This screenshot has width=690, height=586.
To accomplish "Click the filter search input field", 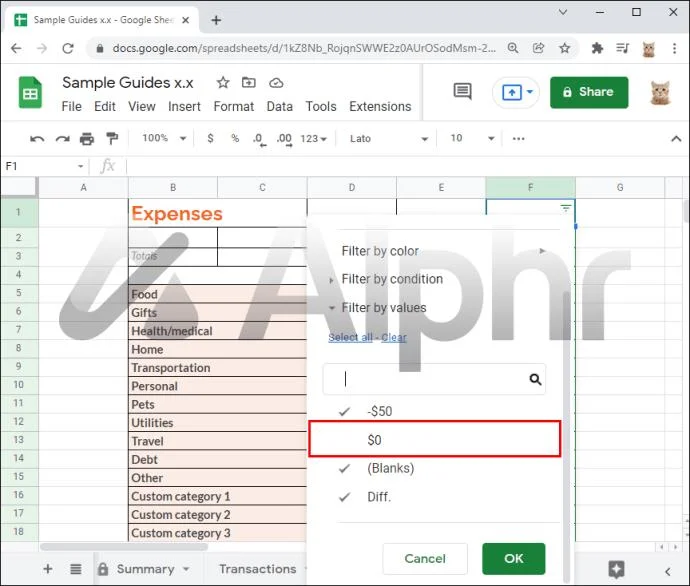I will [434, 379].
